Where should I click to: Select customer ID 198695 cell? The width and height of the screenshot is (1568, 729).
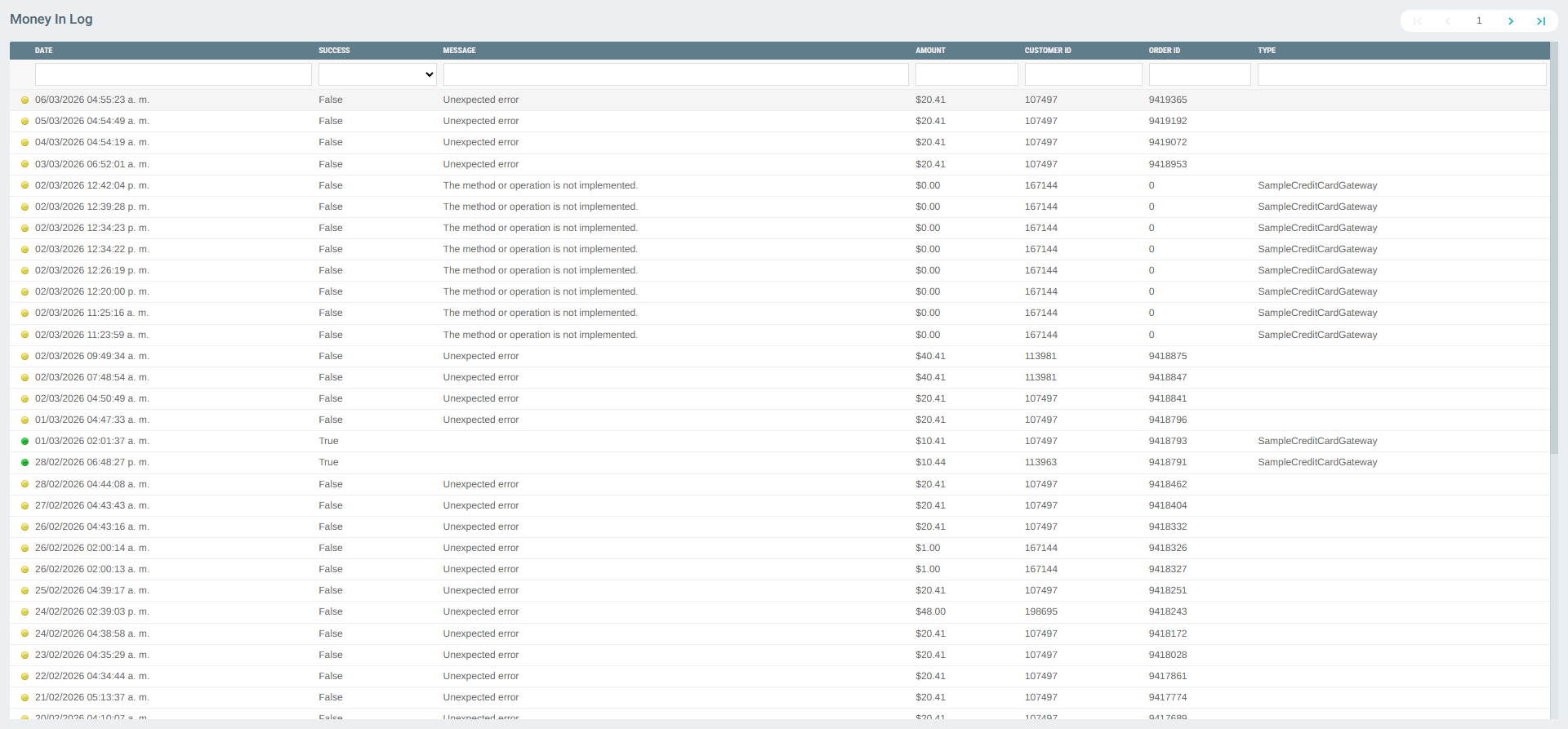[1040, 611]
